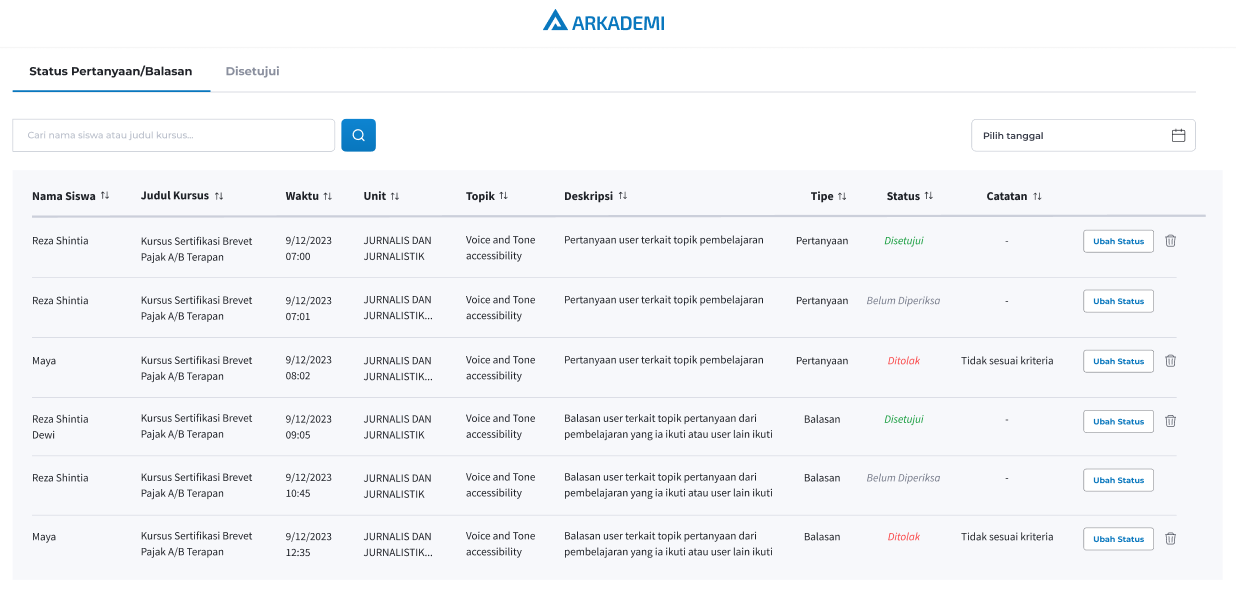Screen dimensions: 1236x602
Task: Sort by Judul Kursus column arrows
Action: point(219,196)
